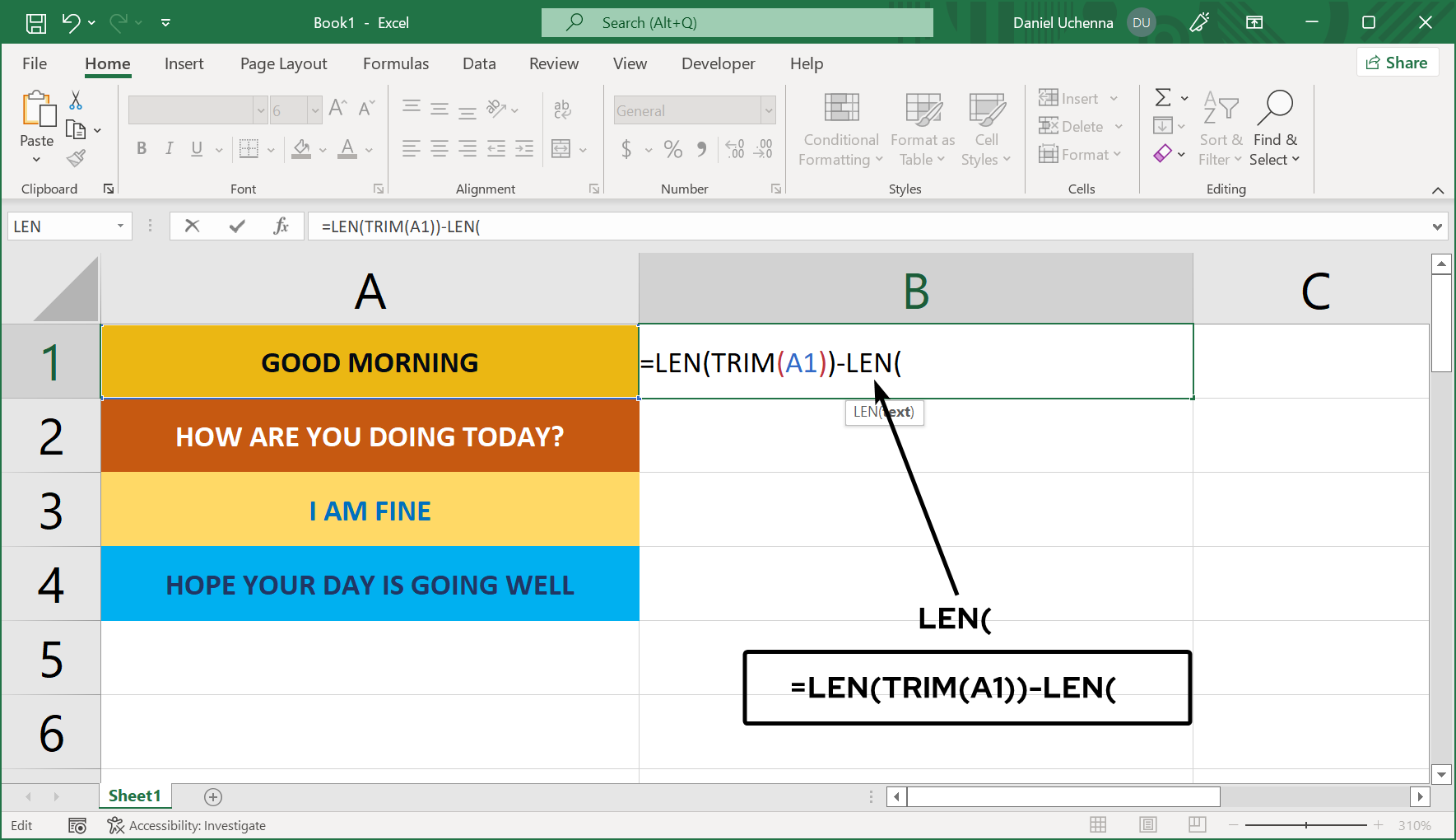
Task: Open Insert Function fx dialog
Action: 281,226
